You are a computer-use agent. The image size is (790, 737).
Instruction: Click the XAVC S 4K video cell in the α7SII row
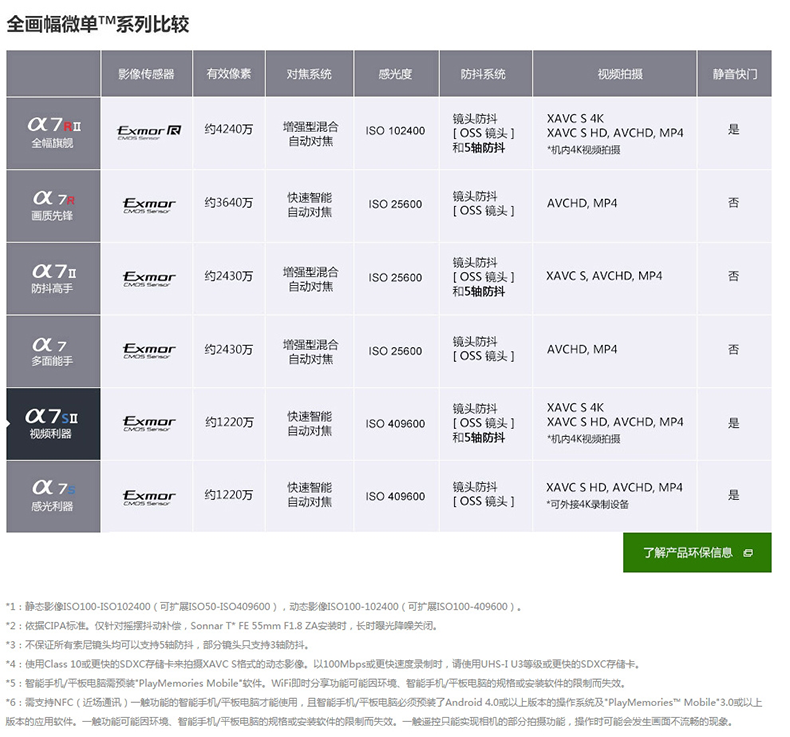[x=615, y=423]
